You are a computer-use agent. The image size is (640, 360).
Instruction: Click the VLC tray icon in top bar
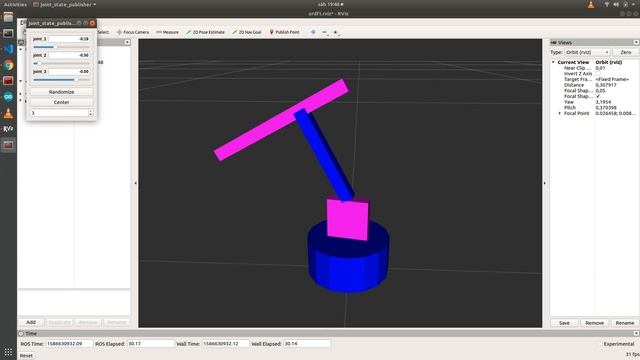591,4
